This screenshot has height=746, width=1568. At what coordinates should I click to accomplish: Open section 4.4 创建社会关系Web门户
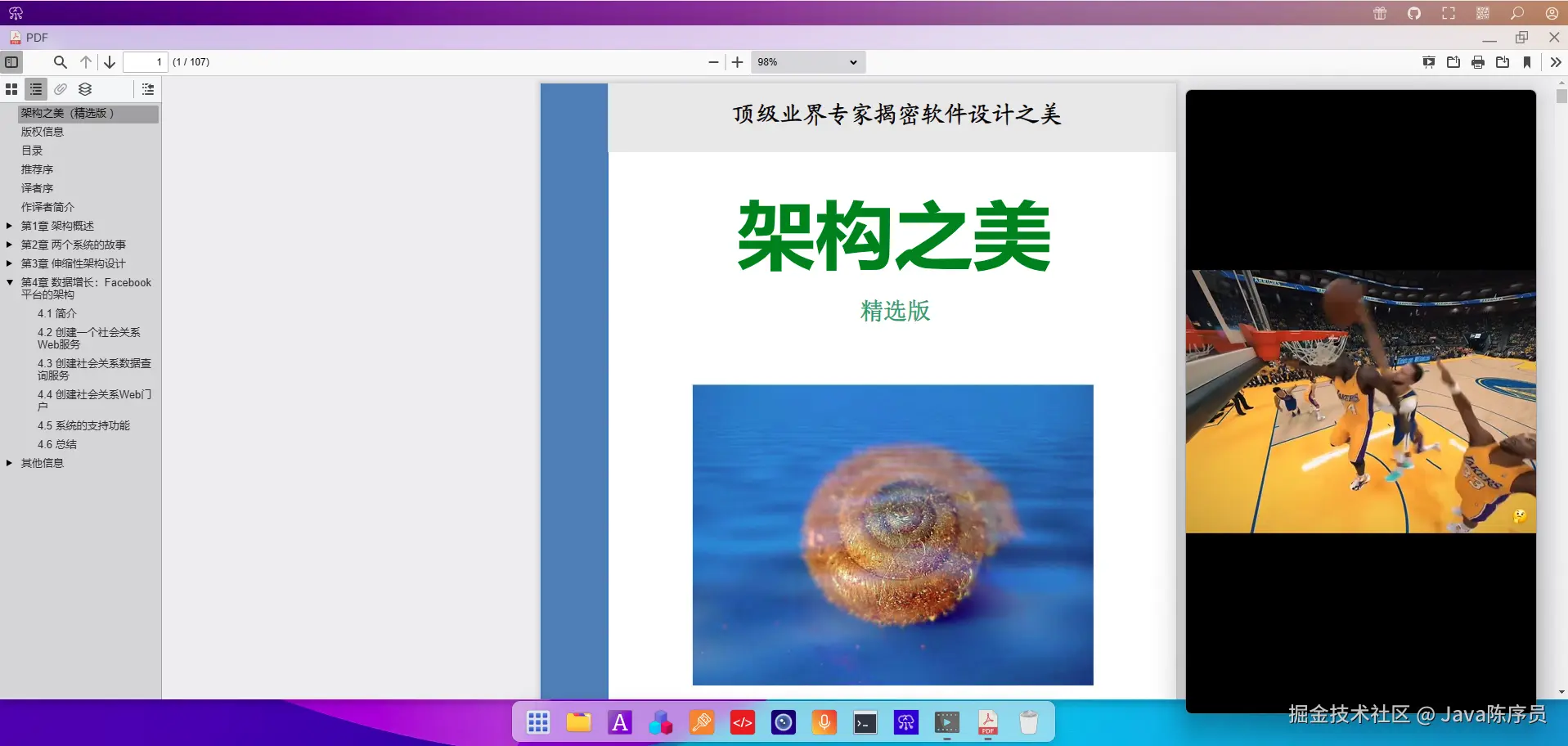[x=94, y=401]
